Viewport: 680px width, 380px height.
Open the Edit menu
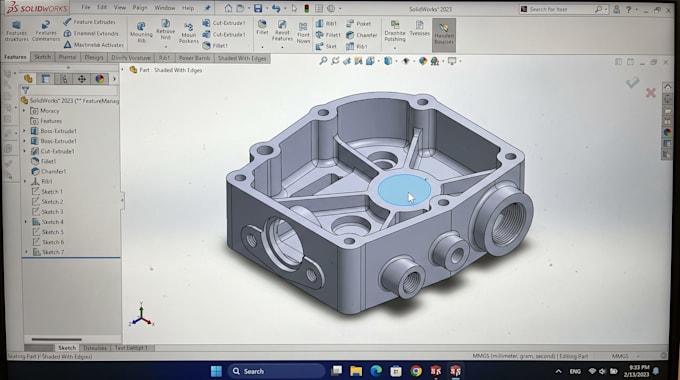(102, 7)
